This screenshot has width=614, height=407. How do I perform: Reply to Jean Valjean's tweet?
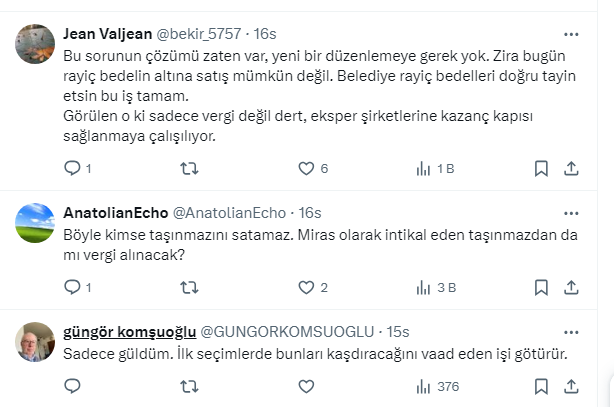(x=72, y=168)
